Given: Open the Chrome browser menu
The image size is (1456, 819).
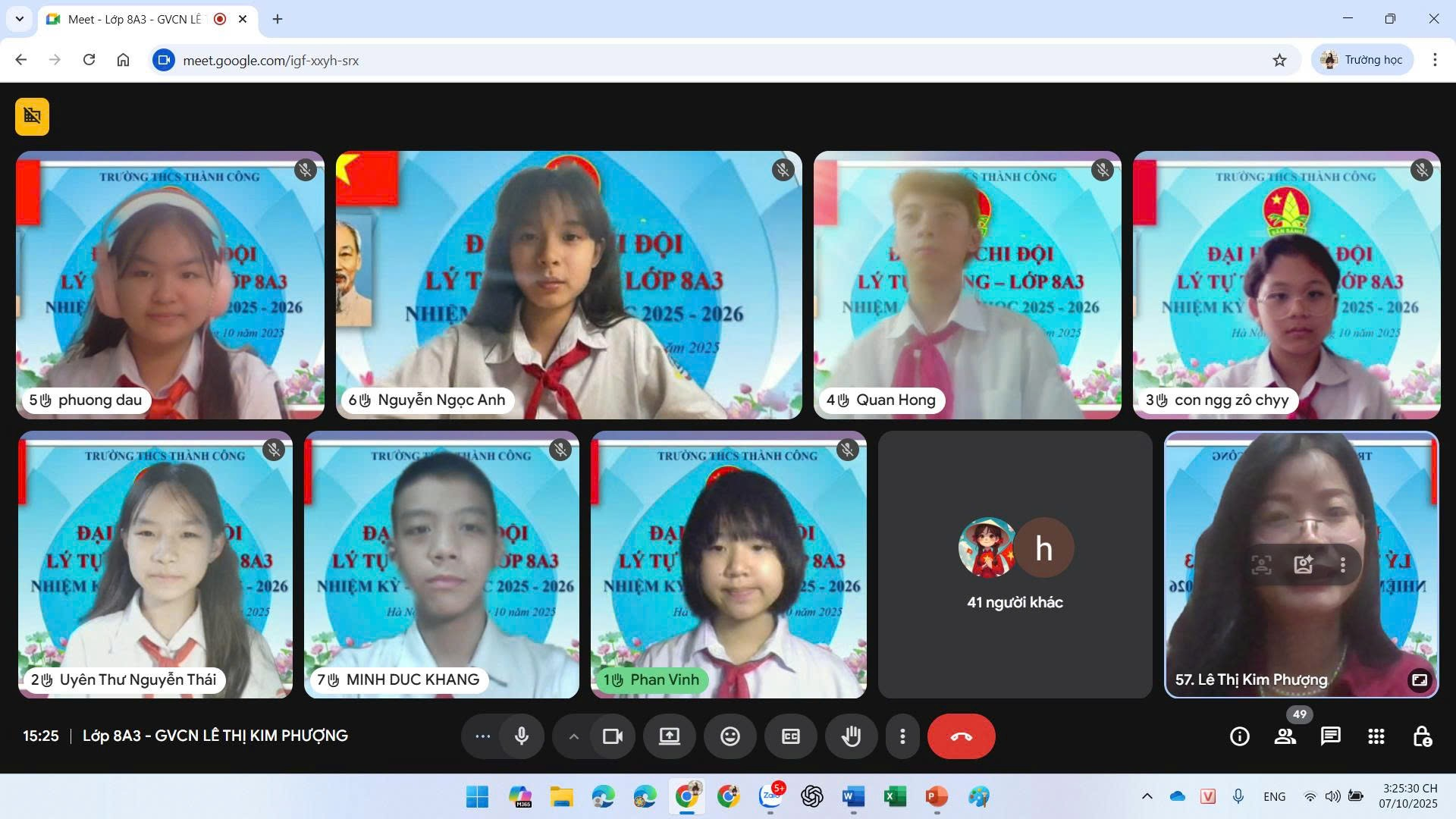Looking at the screenshot, I should 1434,60.
